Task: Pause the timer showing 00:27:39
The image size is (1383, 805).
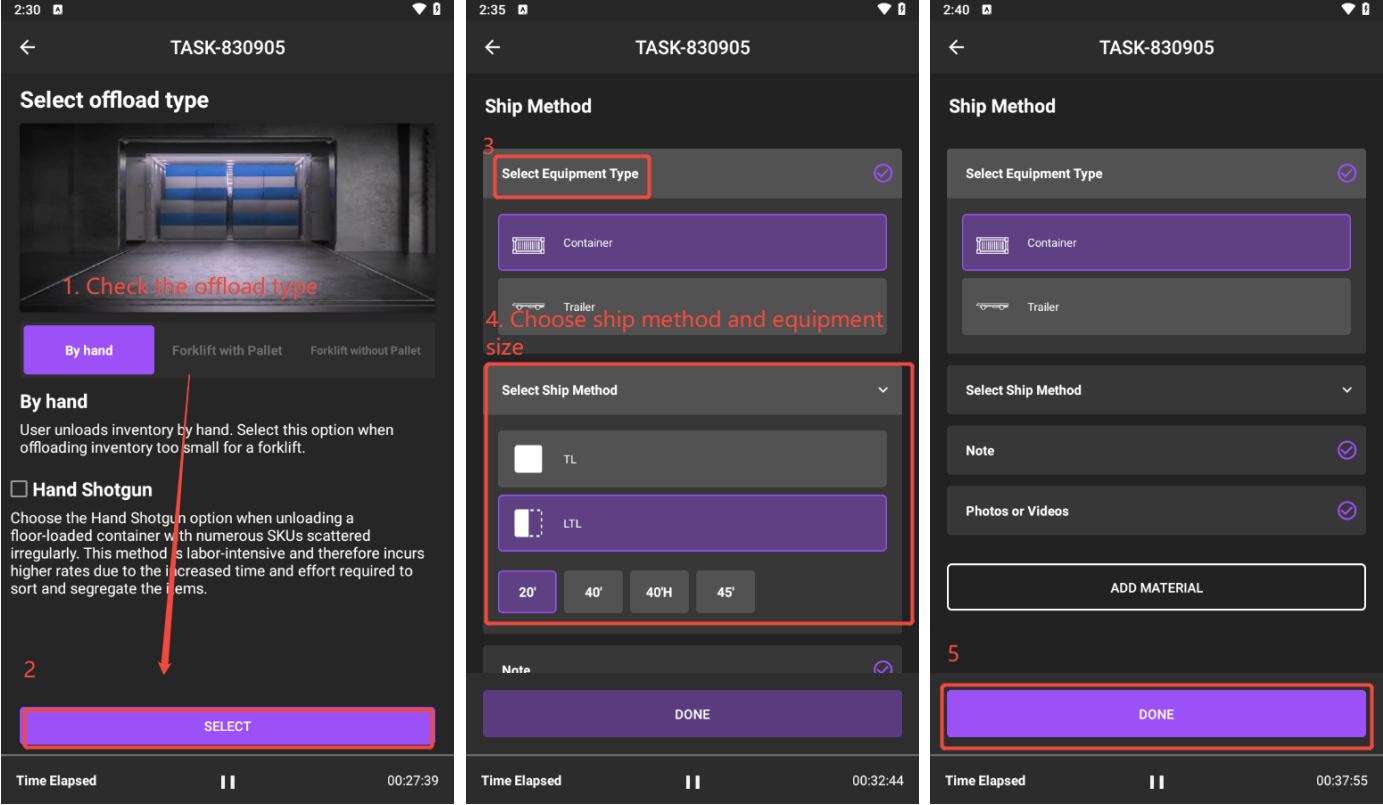Action: pos(228,781)
